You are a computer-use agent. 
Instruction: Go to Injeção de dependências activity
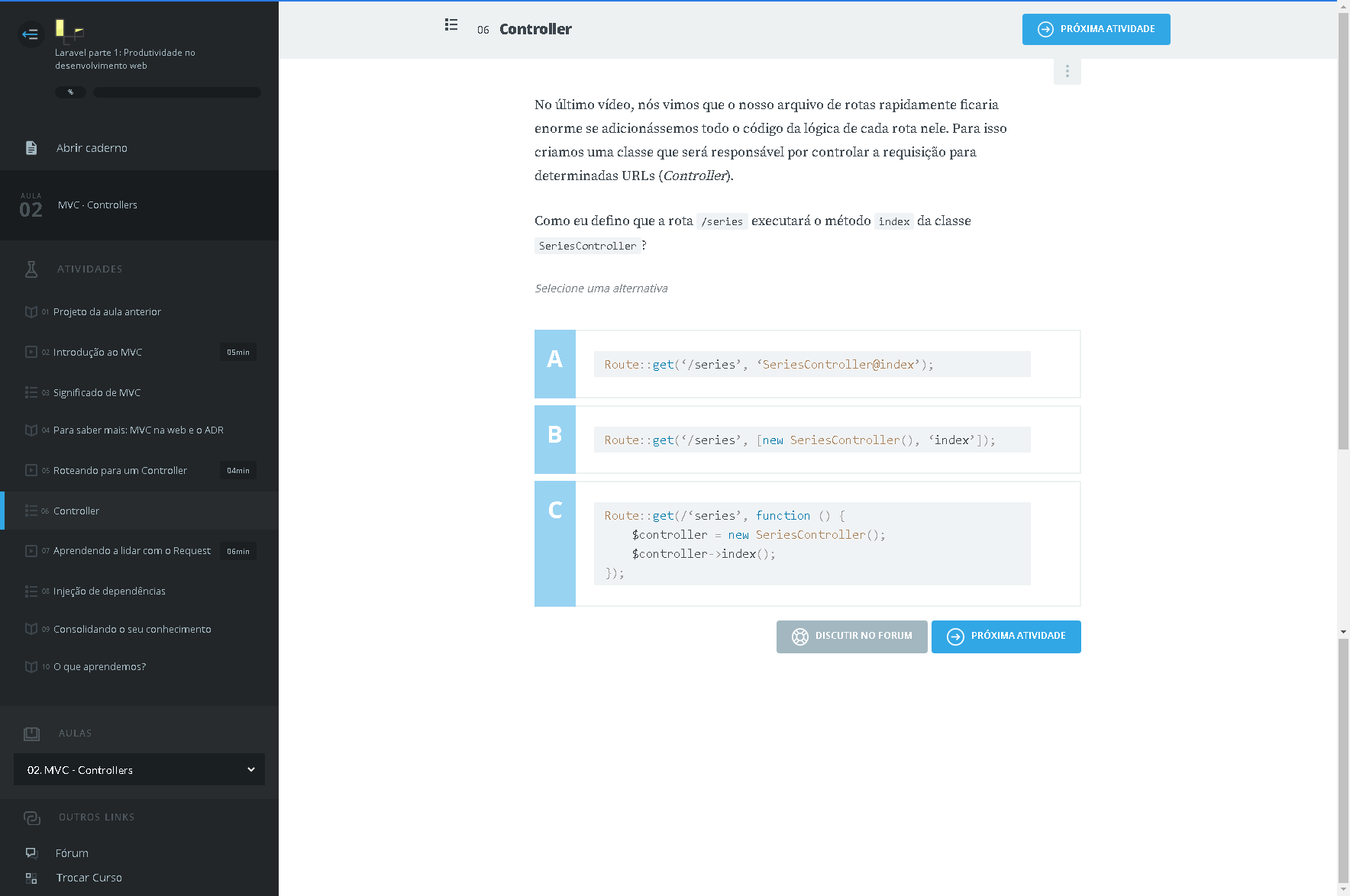(109, 591)
